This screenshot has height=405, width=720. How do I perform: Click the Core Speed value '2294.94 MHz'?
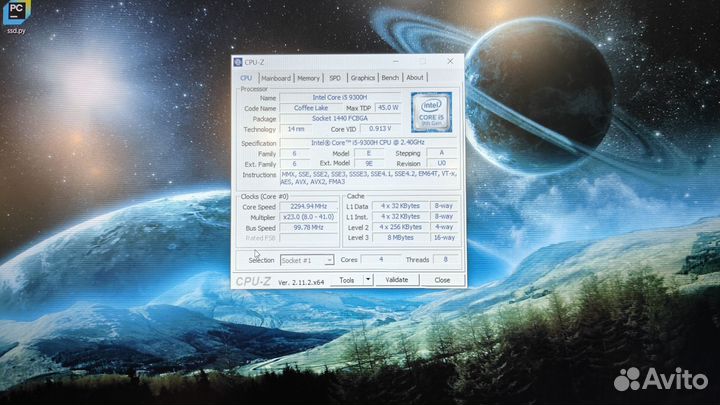pos(309,207)
